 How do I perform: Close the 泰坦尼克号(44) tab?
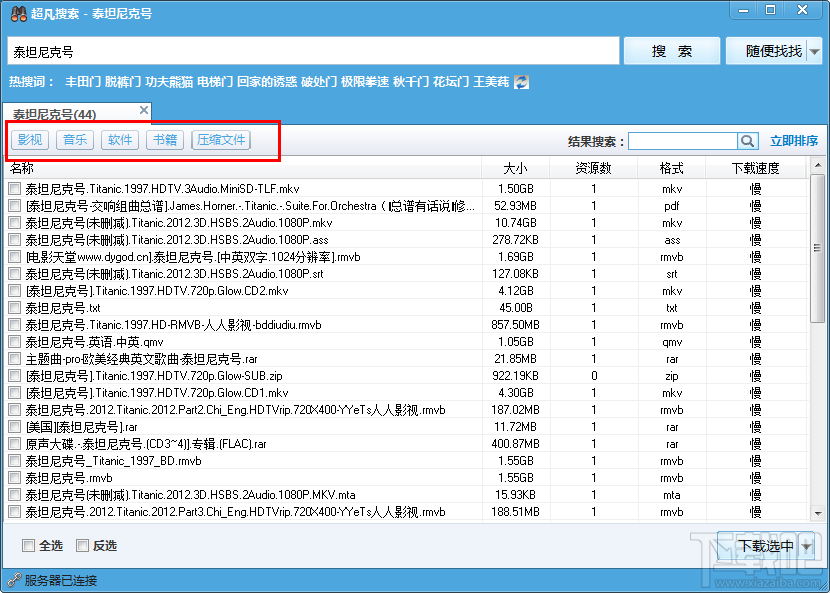point(143,110)
